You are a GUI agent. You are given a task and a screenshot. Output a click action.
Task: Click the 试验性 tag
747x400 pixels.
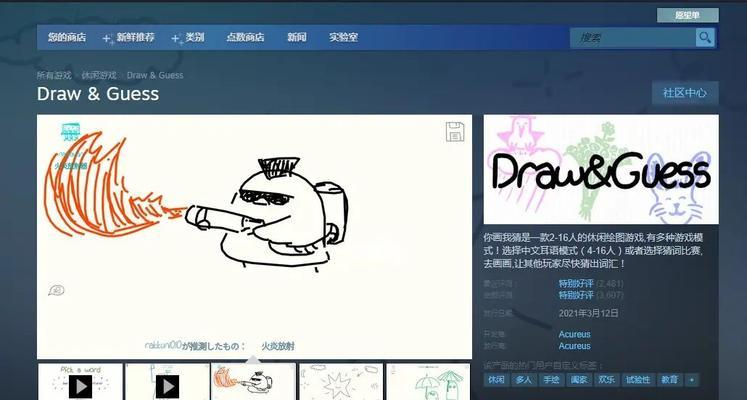637,380
